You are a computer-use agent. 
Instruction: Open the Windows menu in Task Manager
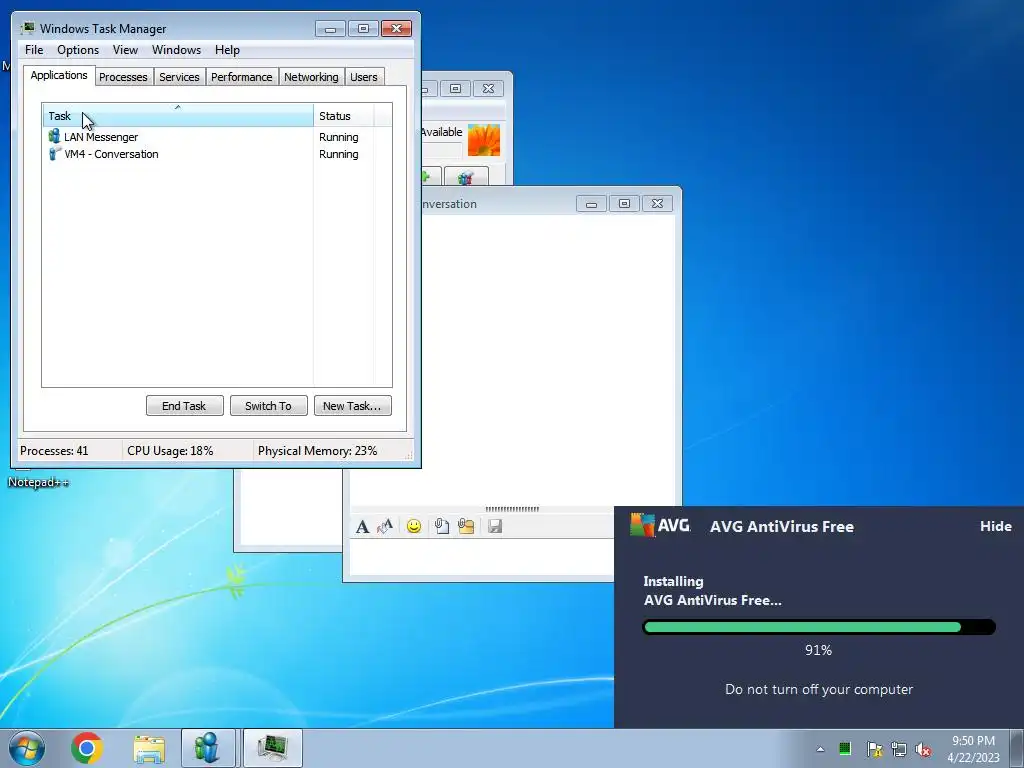(176, 50)
